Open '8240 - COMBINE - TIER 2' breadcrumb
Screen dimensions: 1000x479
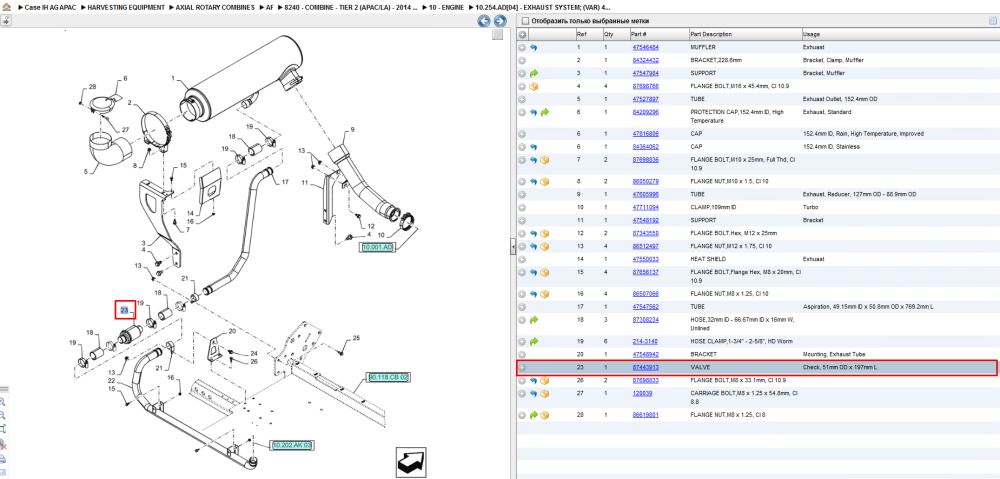pos(351,7)
